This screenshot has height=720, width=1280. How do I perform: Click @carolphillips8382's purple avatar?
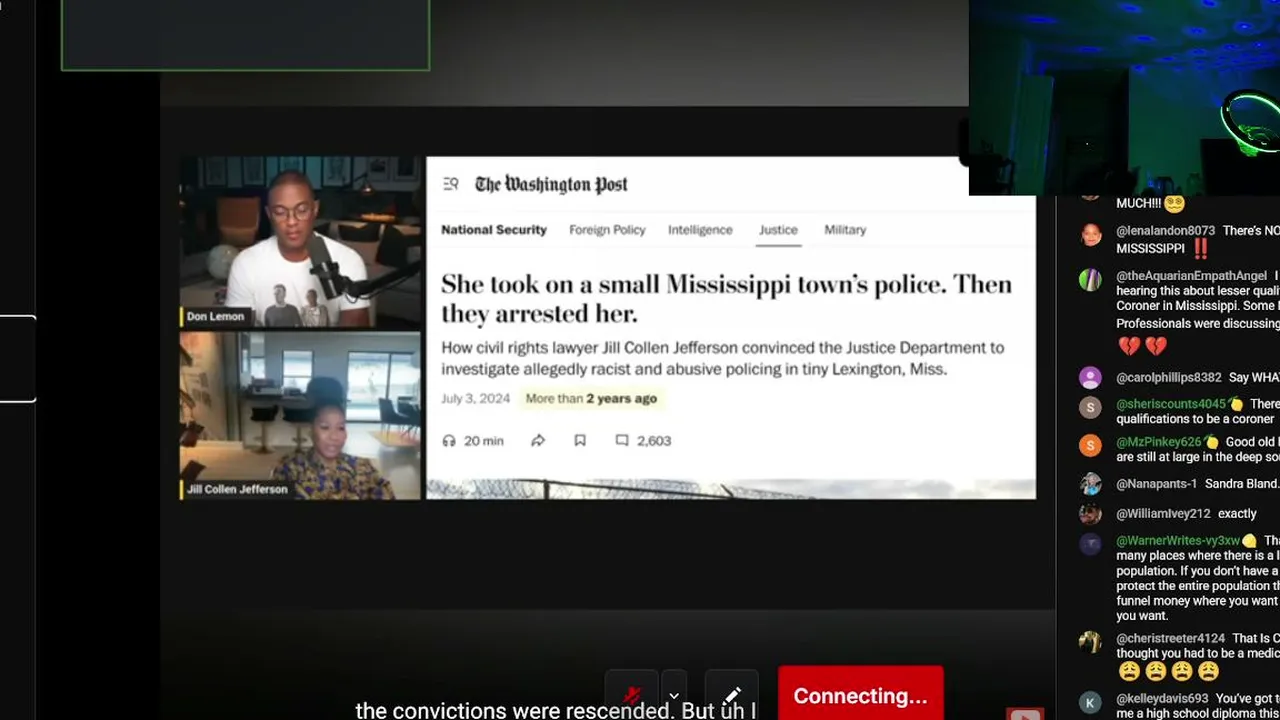point(1090,378)
